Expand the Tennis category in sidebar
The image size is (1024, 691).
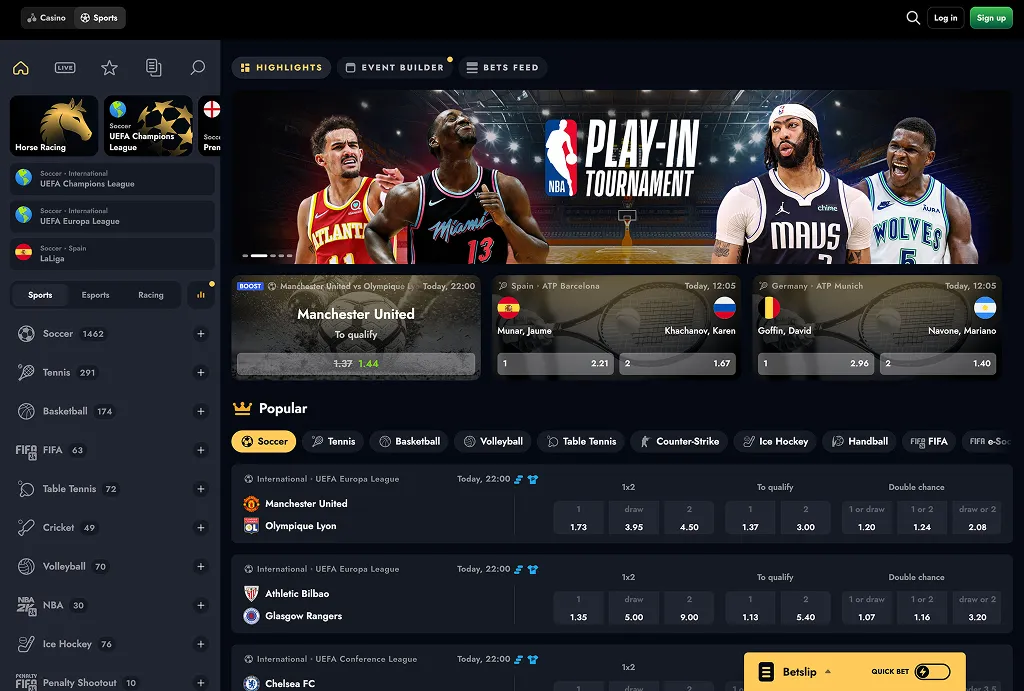pos(201,373)
